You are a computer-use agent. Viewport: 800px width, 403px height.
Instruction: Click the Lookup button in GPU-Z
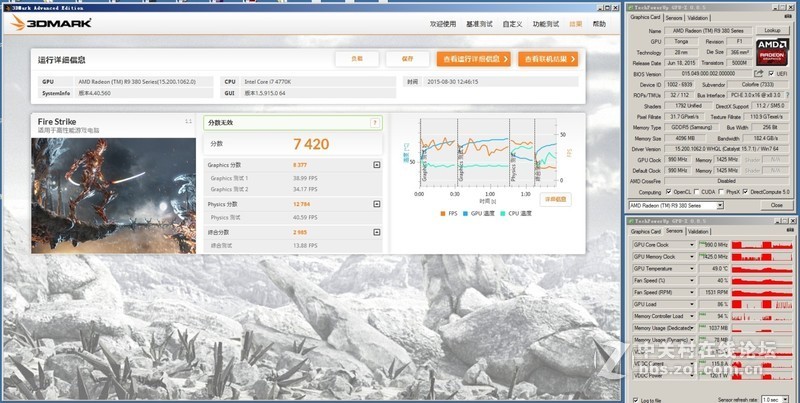click(772, 31)
